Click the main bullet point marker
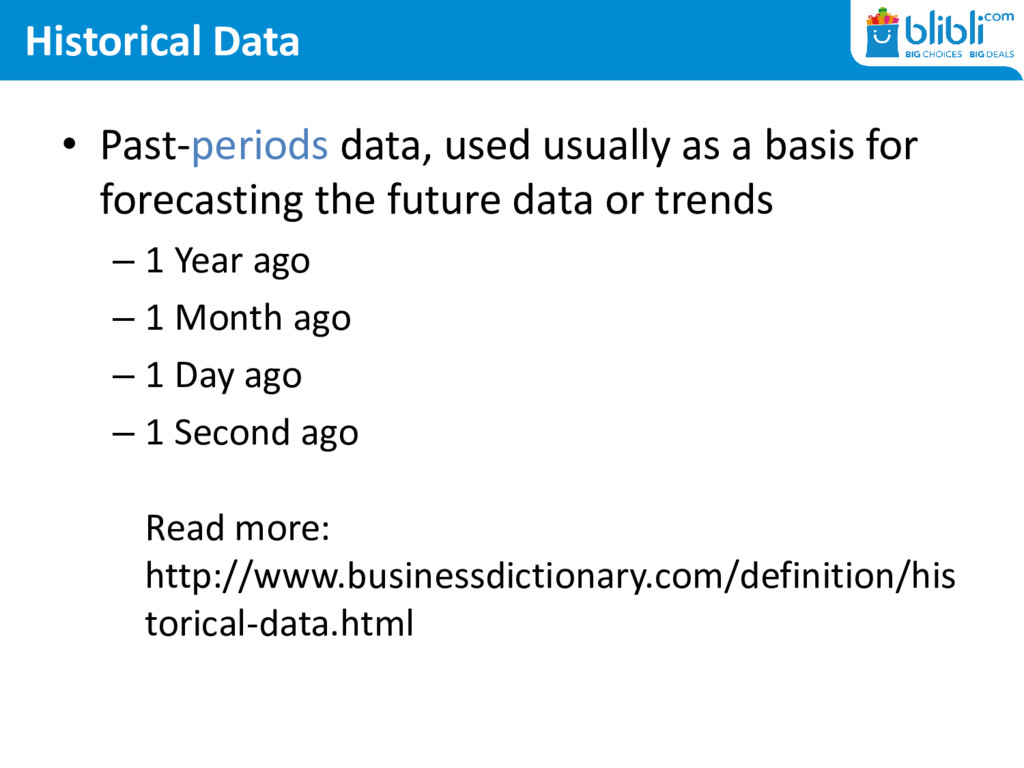This screenshot has height=768, width=1024. pos(69,144)
